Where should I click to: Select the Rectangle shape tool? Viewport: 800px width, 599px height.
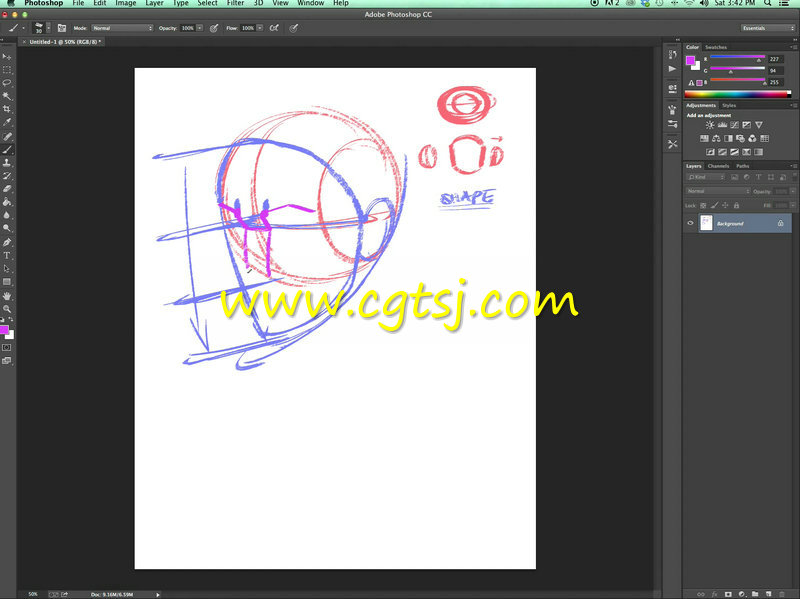click(7, 282)
